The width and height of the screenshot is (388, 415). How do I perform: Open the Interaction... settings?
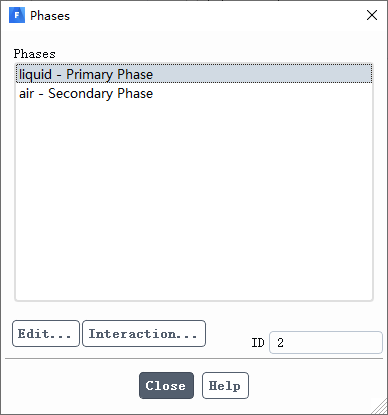144,334
